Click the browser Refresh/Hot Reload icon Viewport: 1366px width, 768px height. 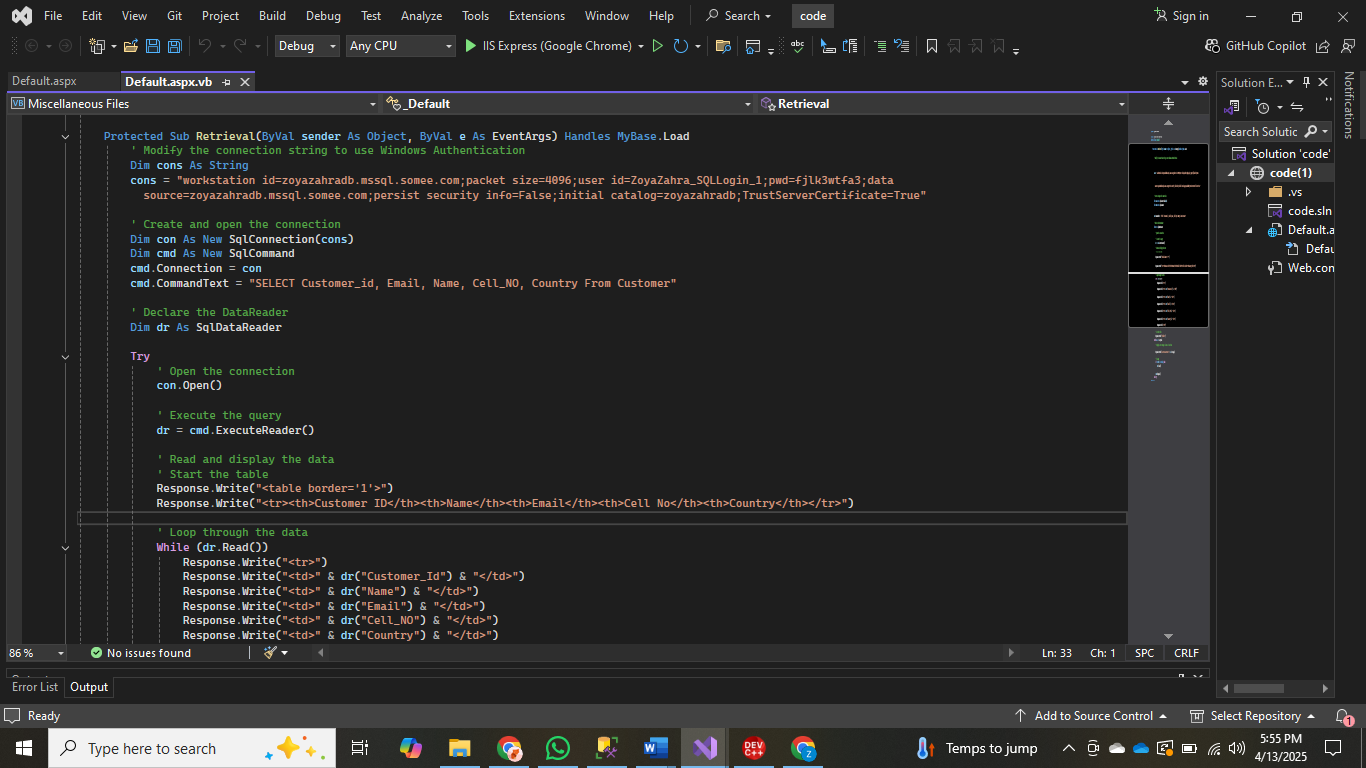pyautogui.click(x=681, y=46)
